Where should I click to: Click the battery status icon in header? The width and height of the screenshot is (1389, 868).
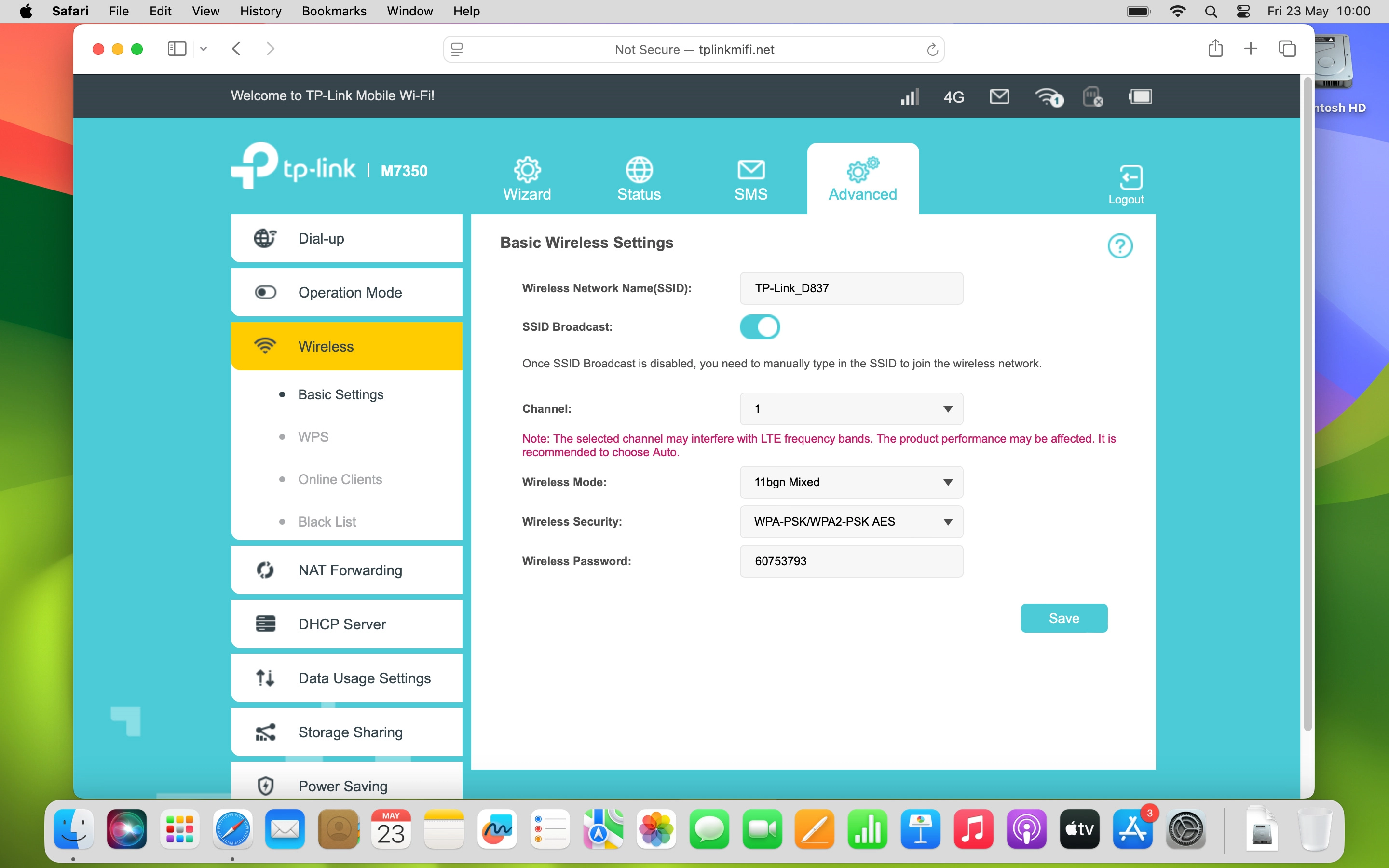(x=1140, y=96)
